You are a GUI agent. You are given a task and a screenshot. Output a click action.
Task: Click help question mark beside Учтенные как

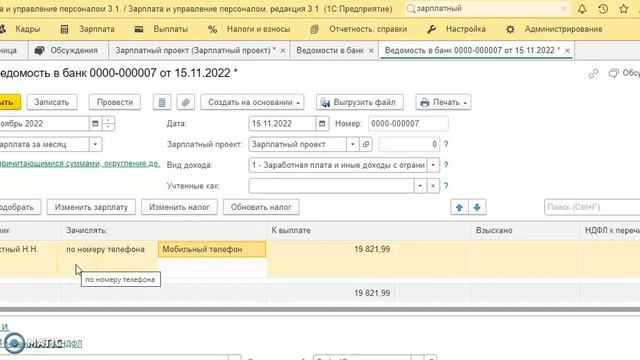pos(446,186)
